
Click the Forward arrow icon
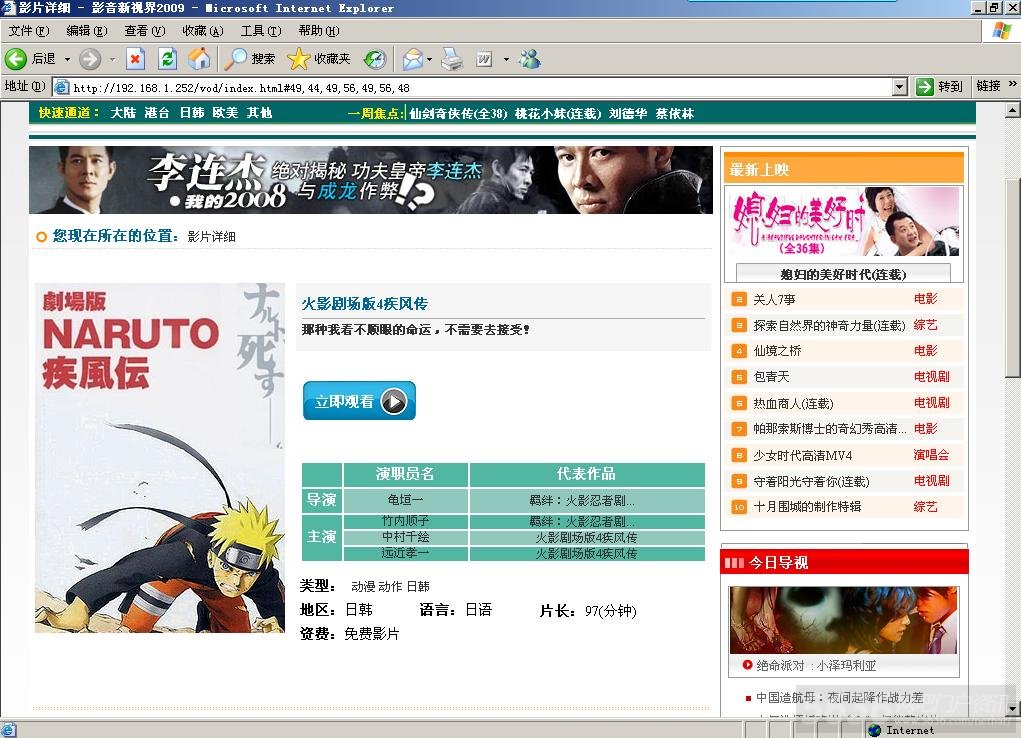coord(90,59)
